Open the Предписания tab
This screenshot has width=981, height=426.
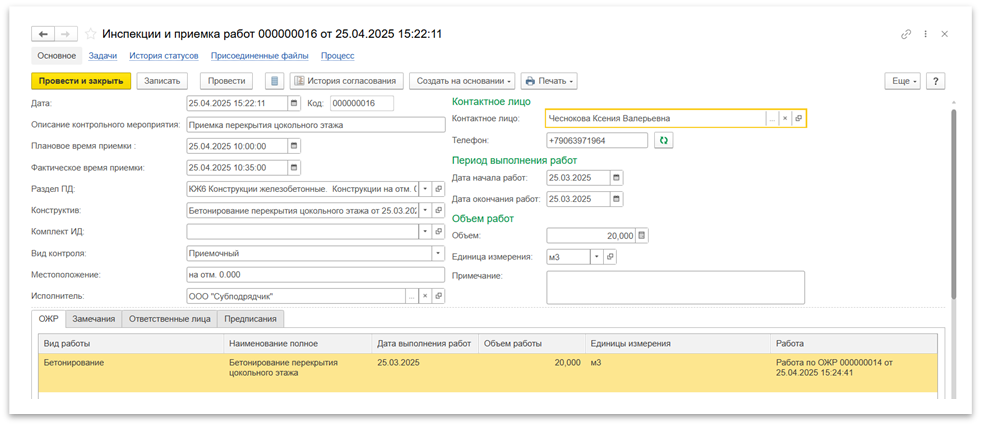[x=251, y=319]
